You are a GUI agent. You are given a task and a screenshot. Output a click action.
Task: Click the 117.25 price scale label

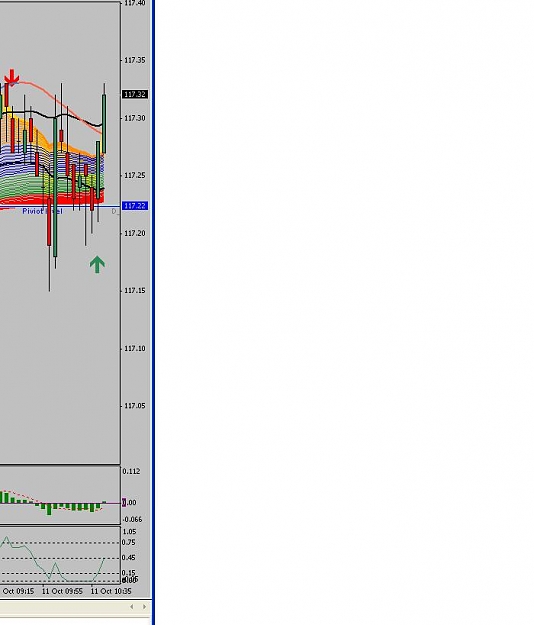click(135, 175)
